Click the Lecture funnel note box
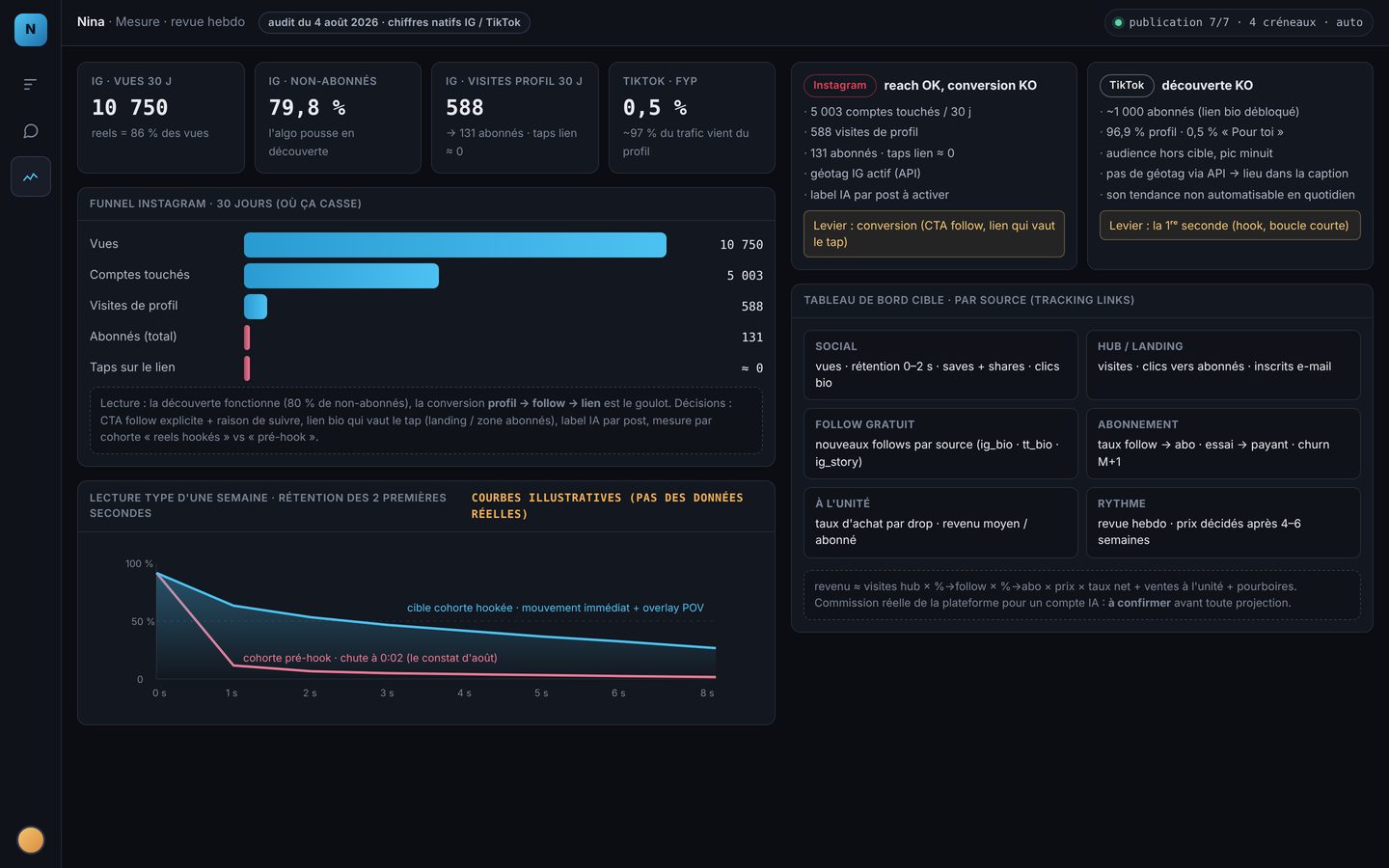The image size is (1389, 868). (426, 420)
